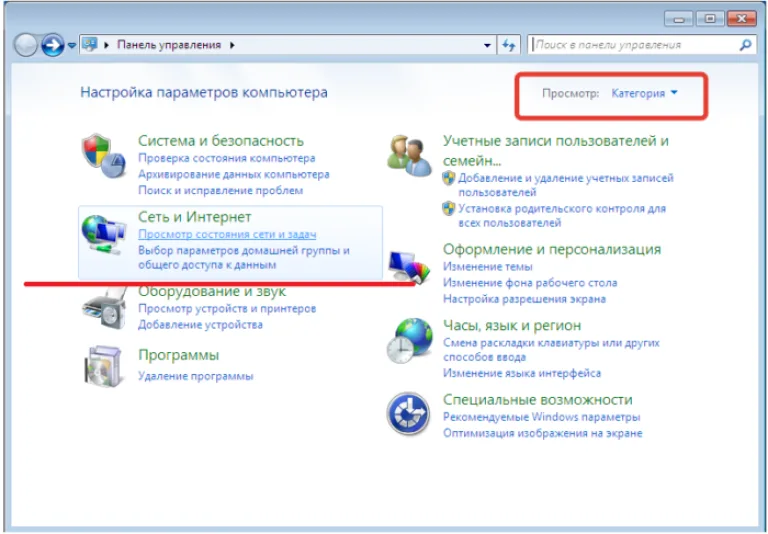
Task: Click the Оформление и персонализация monitor icon
Action: (x=409, y=267)
